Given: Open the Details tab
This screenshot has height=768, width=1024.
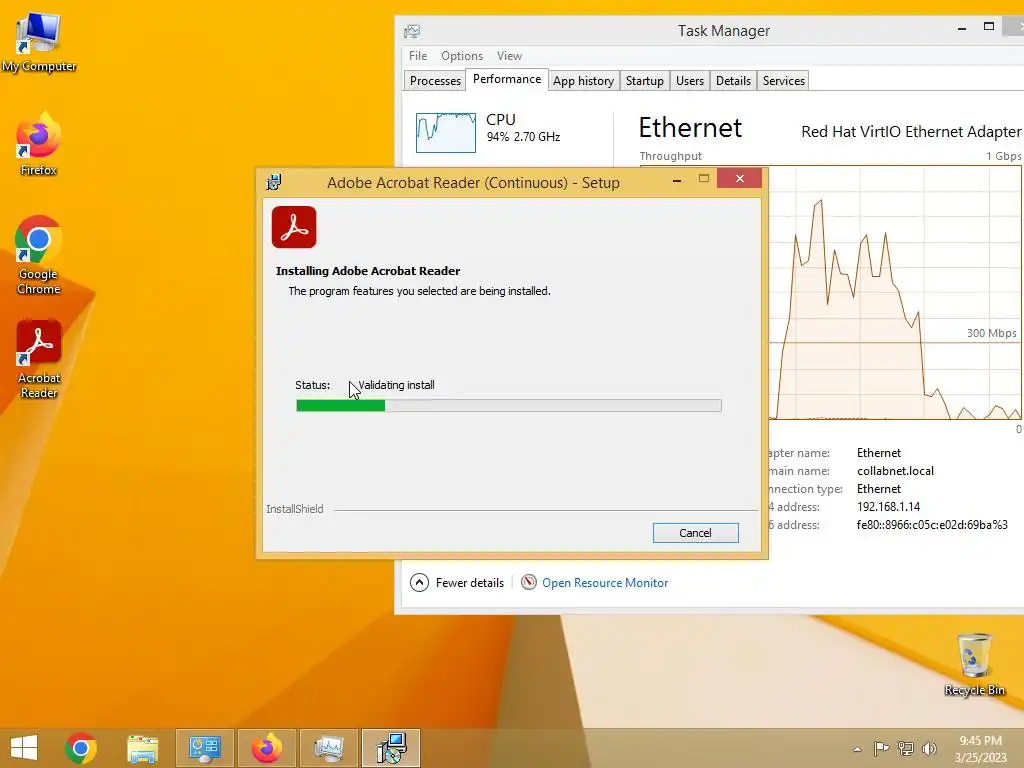Looking at the screenshot, I should coord(733,80).
